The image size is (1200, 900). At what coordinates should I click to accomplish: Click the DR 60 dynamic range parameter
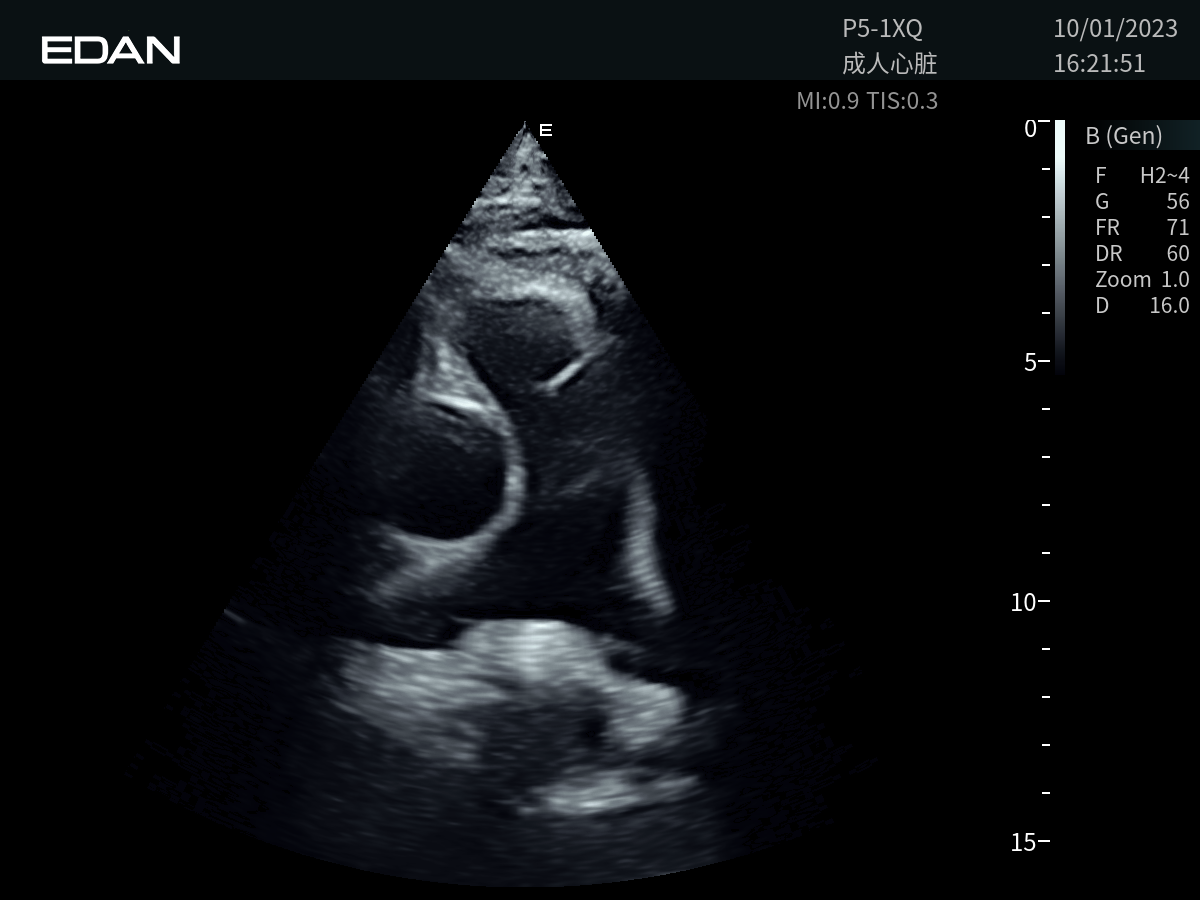pyautogui.click(x=1142, y=254)
